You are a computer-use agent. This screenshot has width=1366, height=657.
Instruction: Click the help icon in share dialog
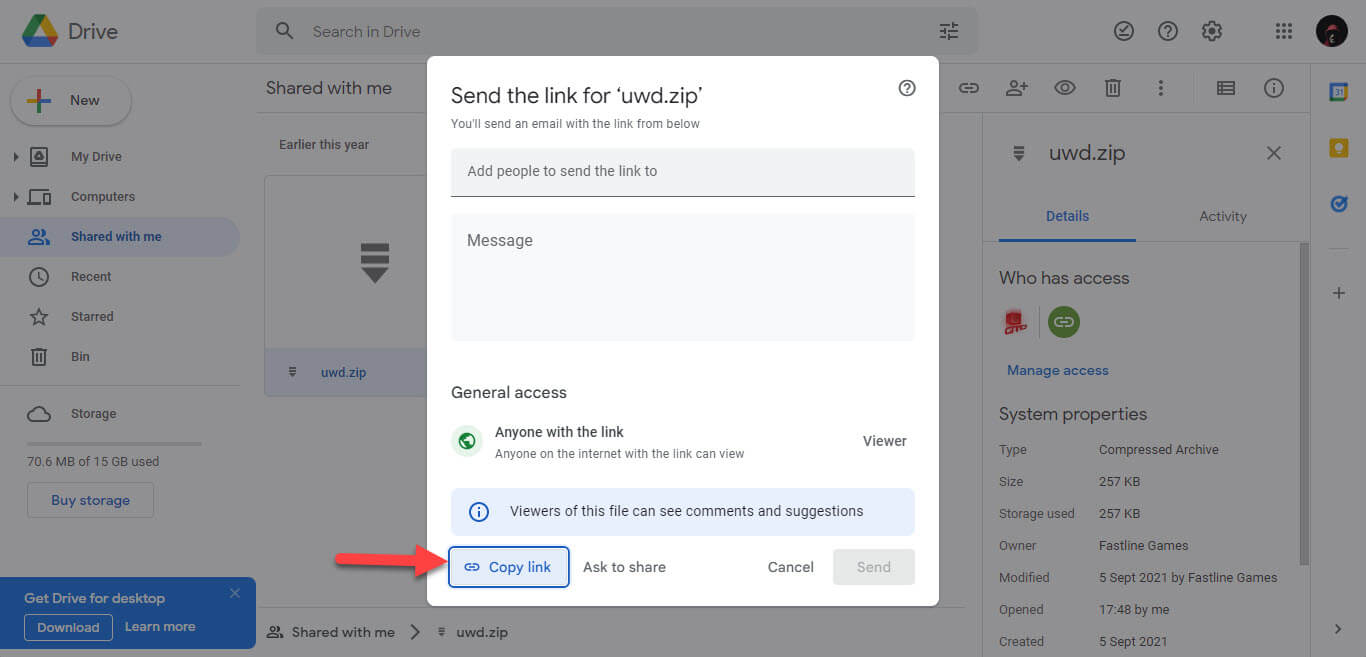coord(907,88)
